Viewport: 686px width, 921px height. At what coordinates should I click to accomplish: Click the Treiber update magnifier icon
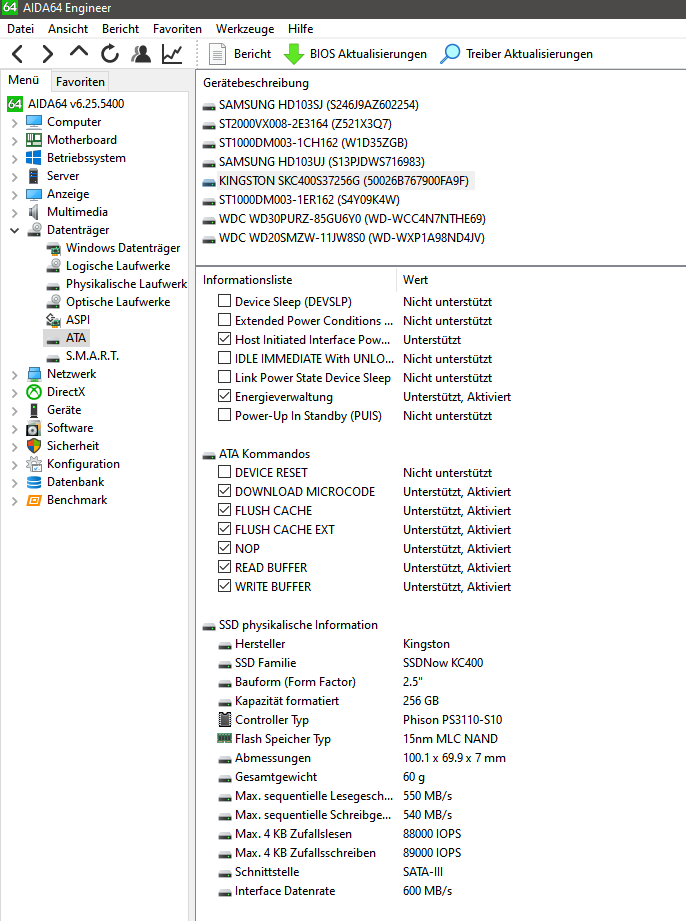pos(450,54)
